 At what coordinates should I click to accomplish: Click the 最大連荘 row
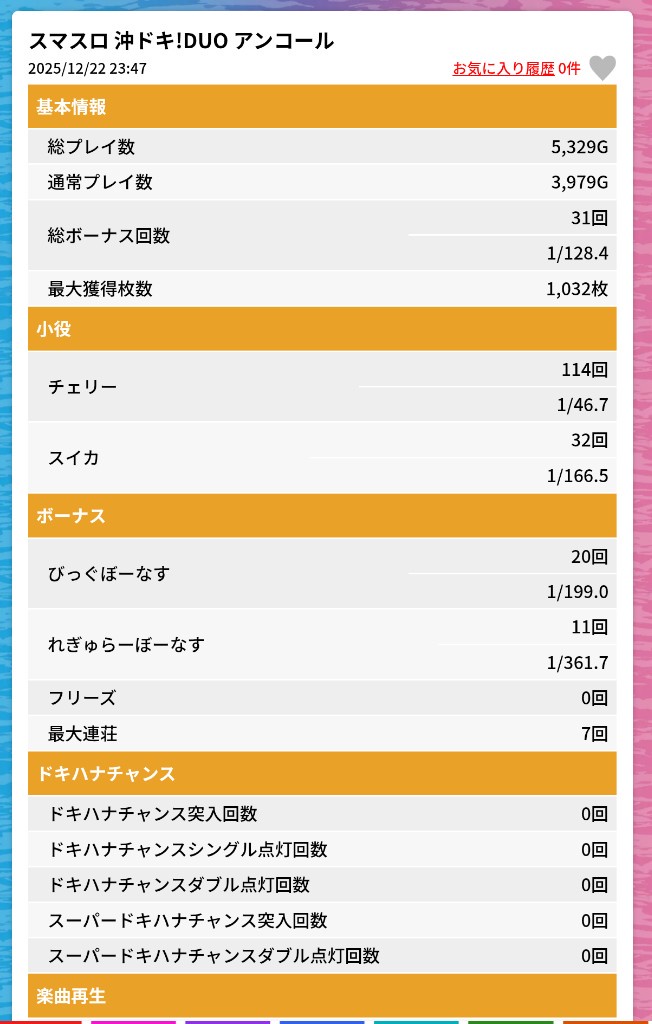click(x=322, y=734)
